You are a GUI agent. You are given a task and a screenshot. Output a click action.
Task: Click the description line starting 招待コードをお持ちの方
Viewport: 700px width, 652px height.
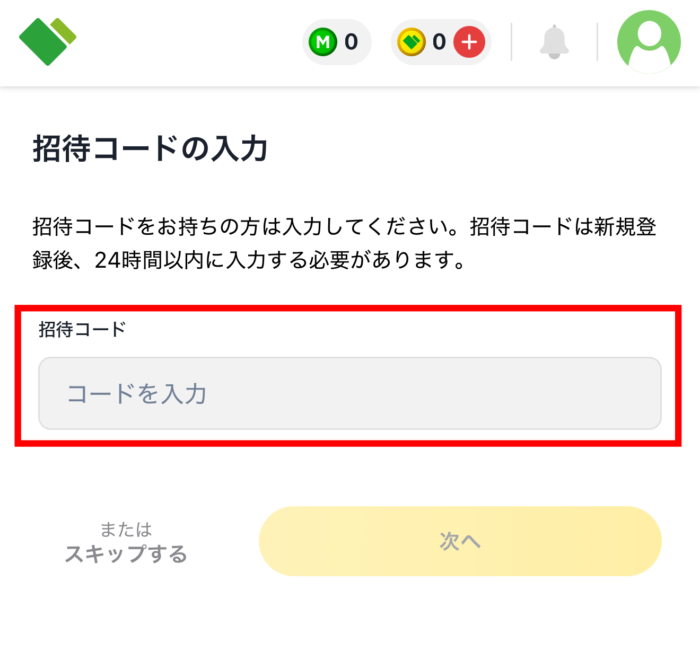(343, 225)
